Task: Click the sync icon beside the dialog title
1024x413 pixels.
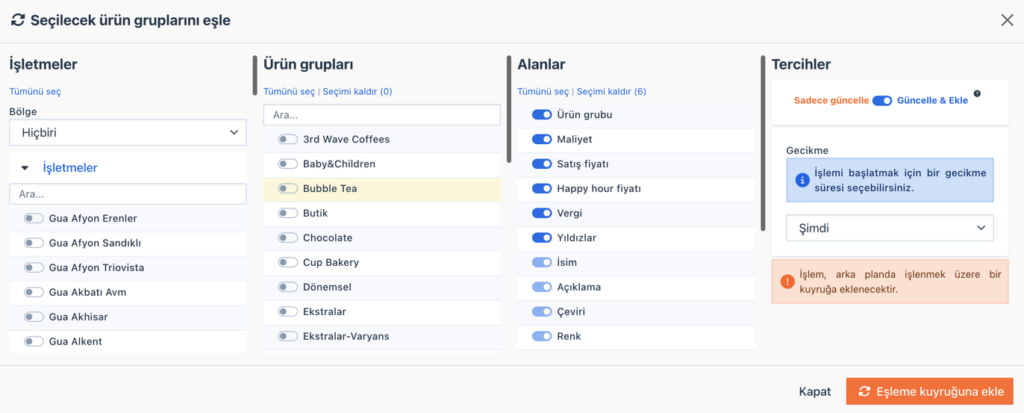Action: (17, 19)
